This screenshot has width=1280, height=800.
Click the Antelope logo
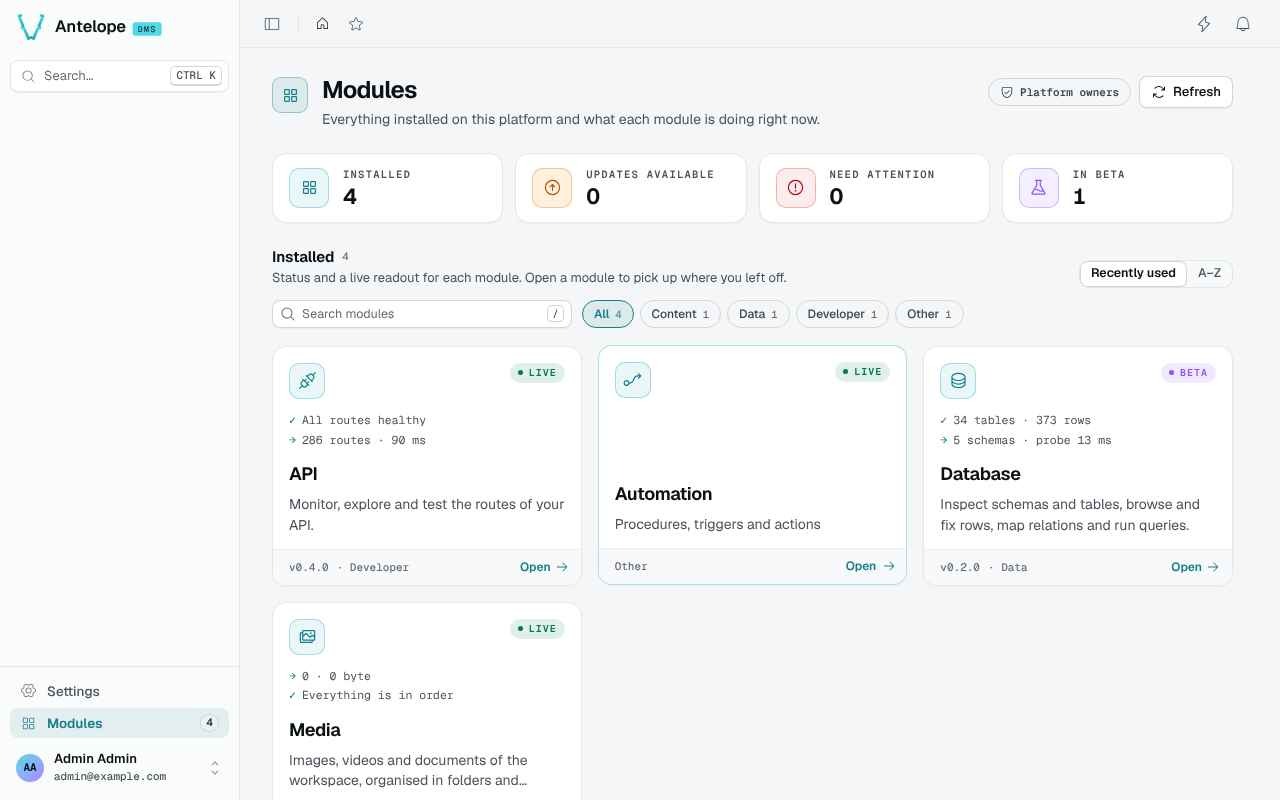[31, 28]
